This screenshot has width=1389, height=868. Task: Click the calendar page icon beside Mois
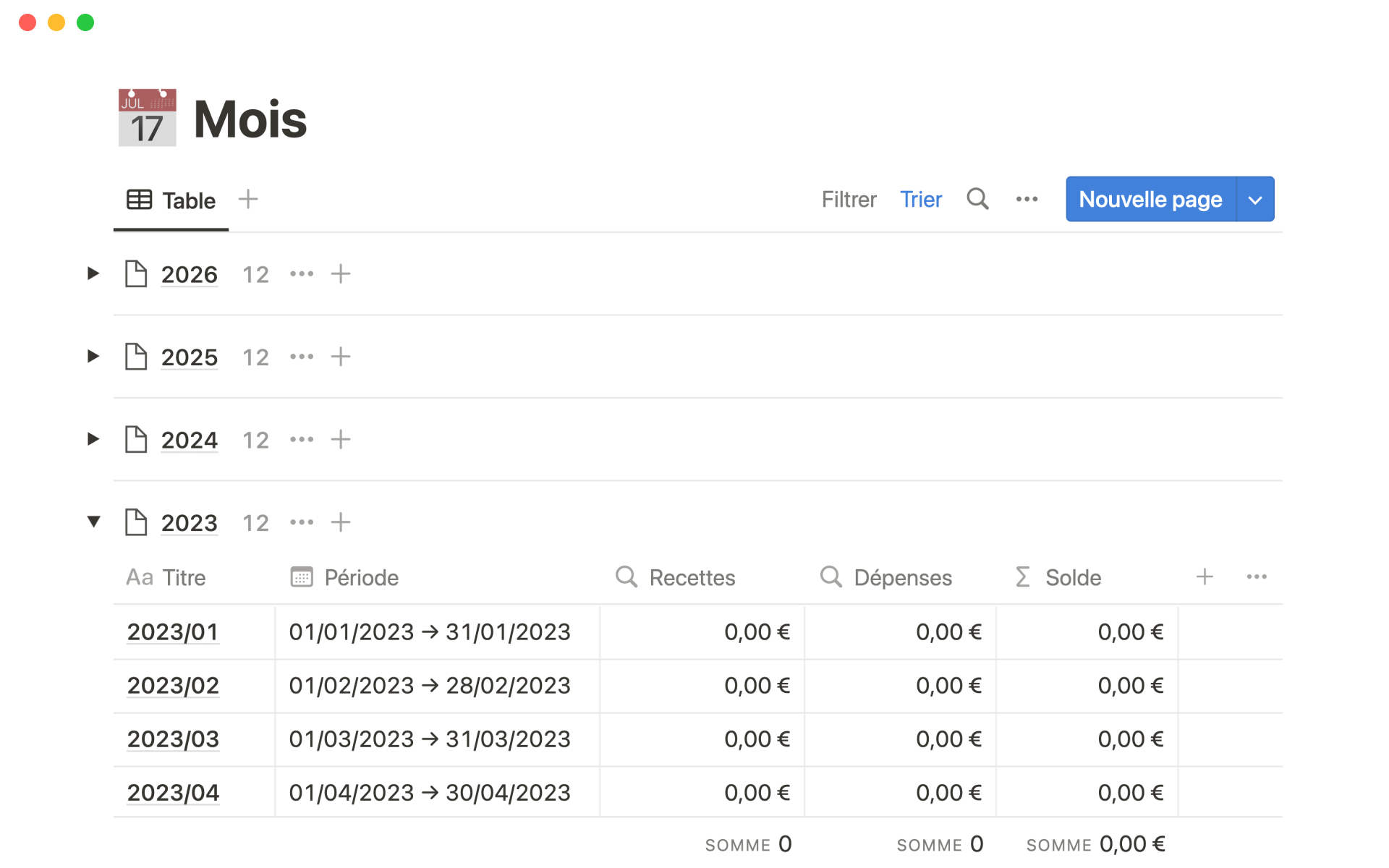point(147,118)
